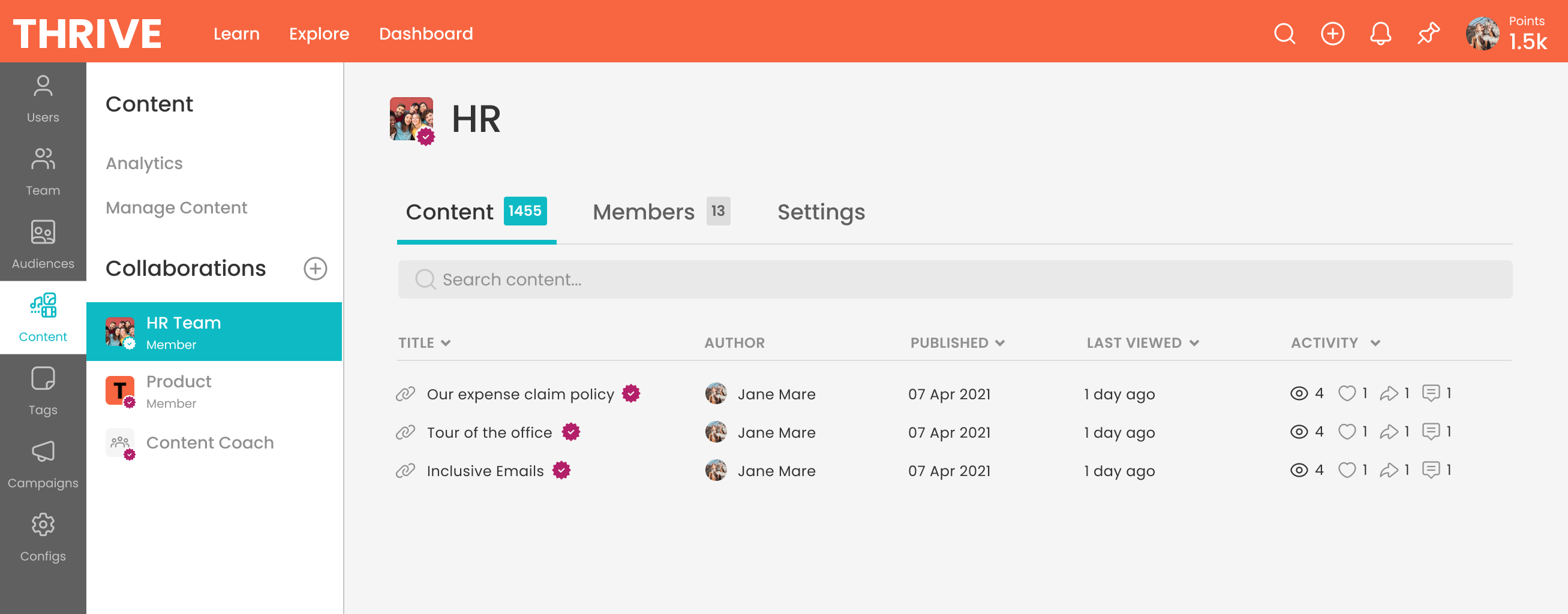Toggle the heart on 'Tour of the office'

point(1347,432)
